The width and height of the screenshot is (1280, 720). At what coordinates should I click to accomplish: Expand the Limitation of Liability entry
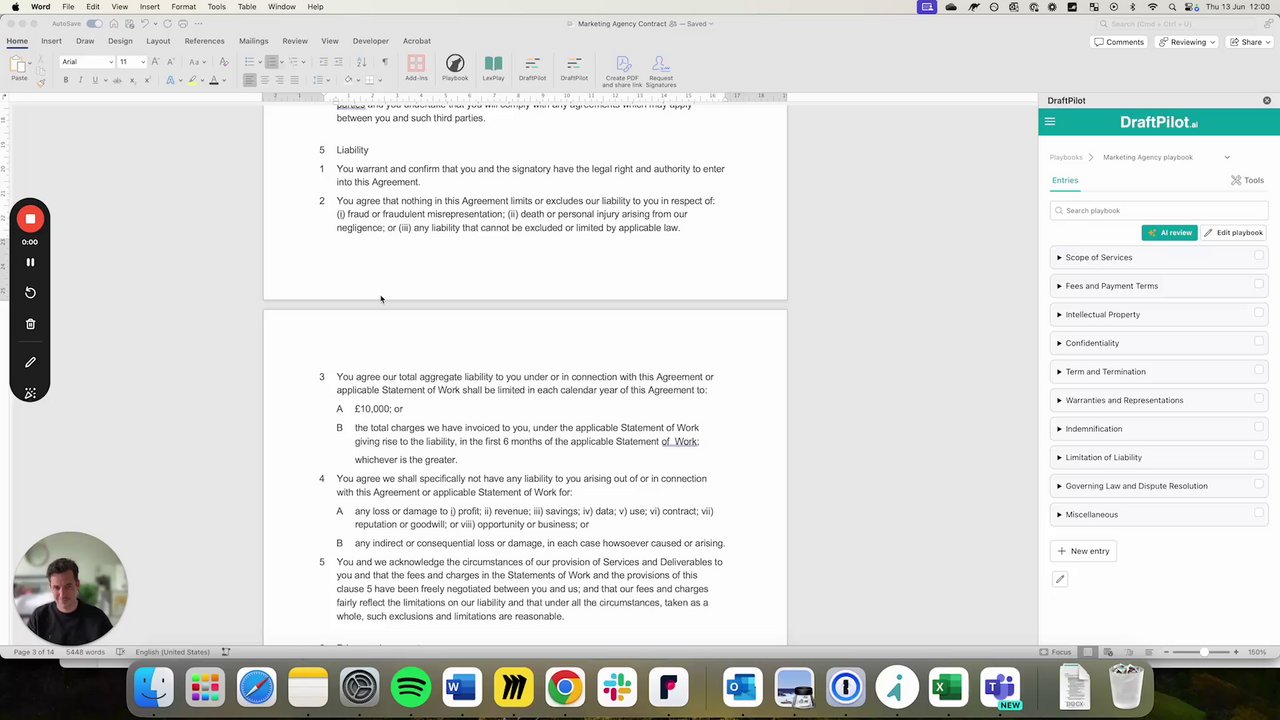pos(1059,458)
